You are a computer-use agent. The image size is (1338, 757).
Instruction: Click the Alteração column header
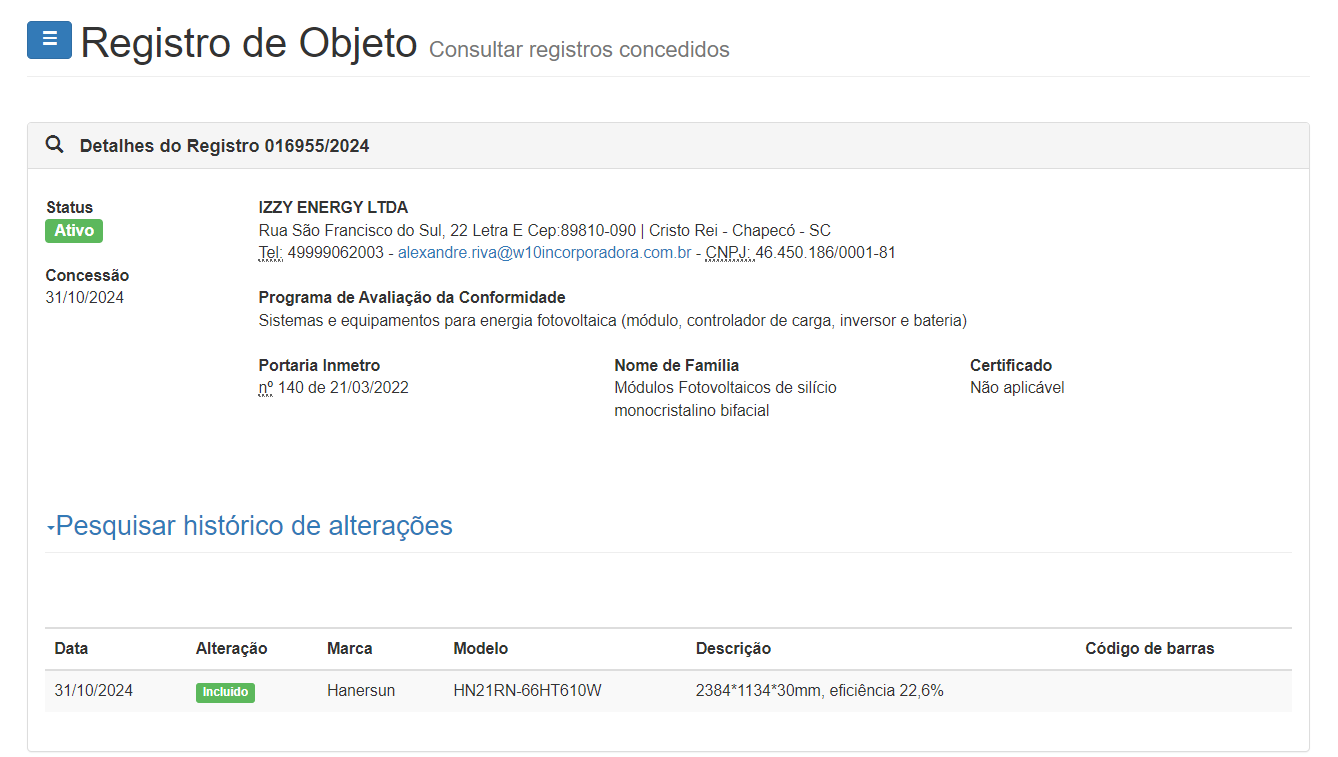(231, 648)
